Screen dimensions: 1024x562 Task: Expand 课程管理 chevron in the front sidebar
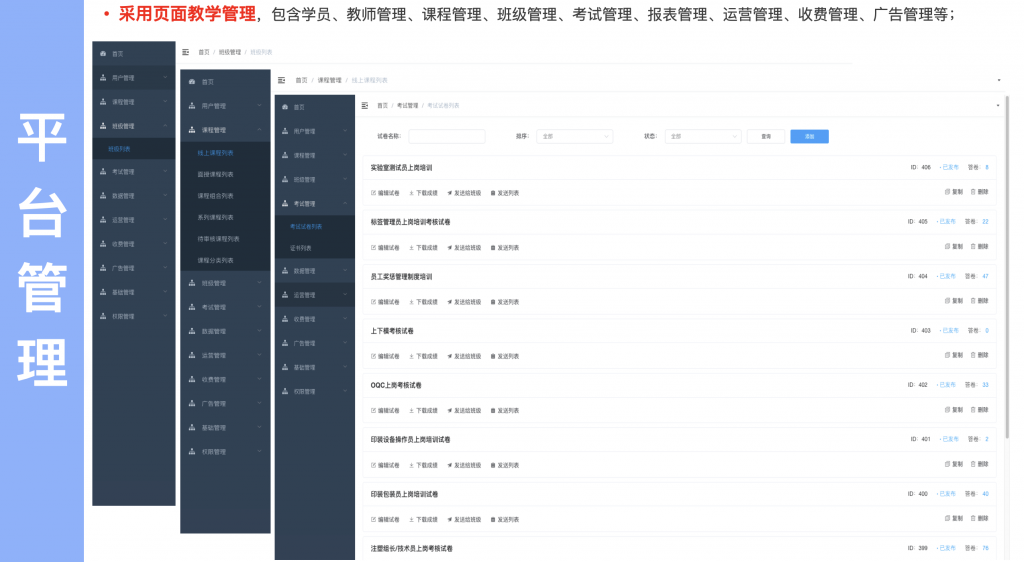(x=345, y=155)
